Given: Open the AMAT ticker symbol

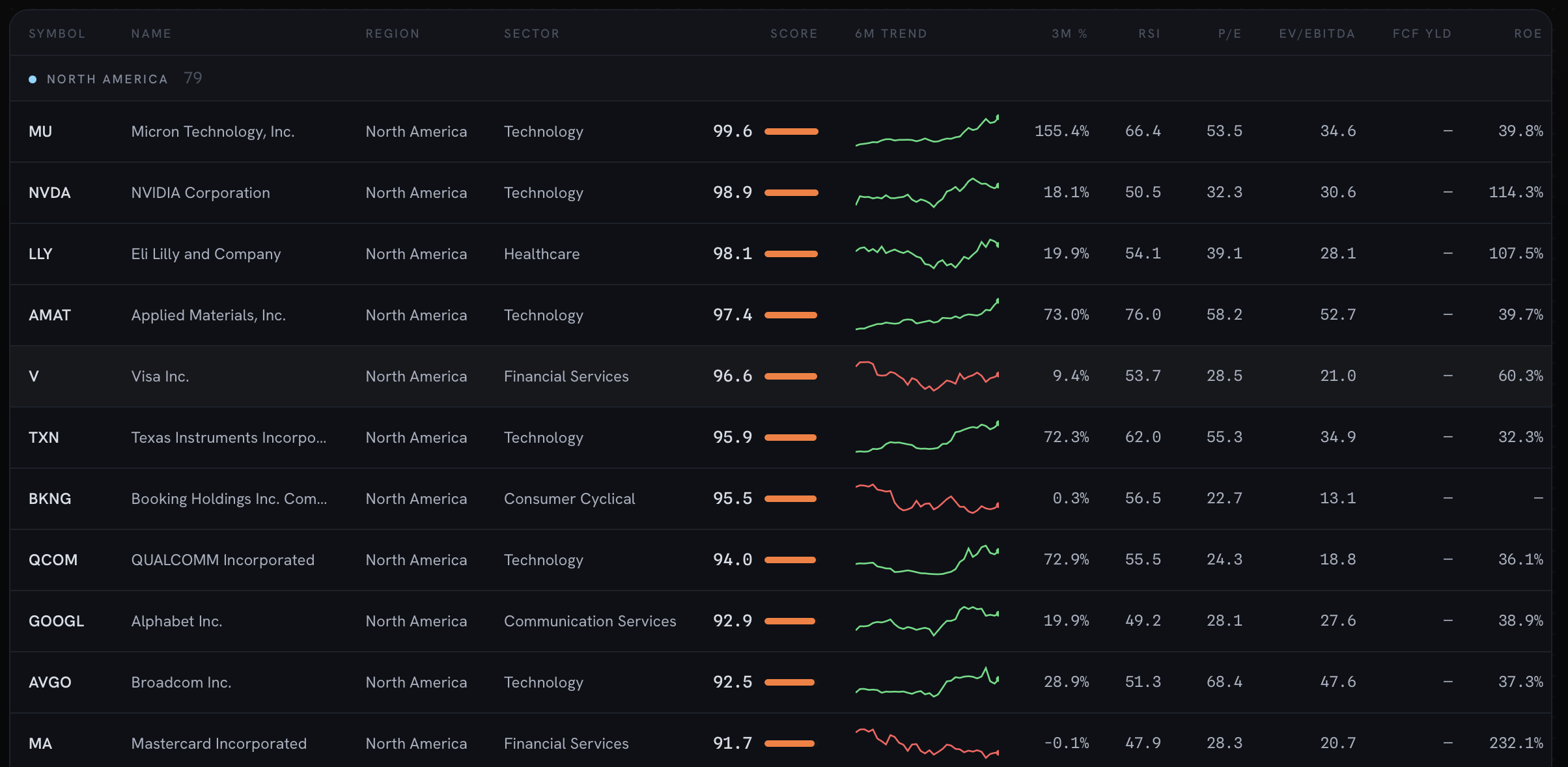Looking at the screenshot, I should 49,315.
